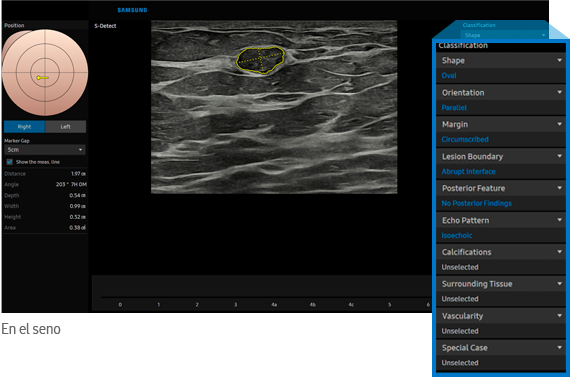The width and height of the screenshot is (570, 377).
Task: Select the Right breast toggle
Action: point(24,127)
